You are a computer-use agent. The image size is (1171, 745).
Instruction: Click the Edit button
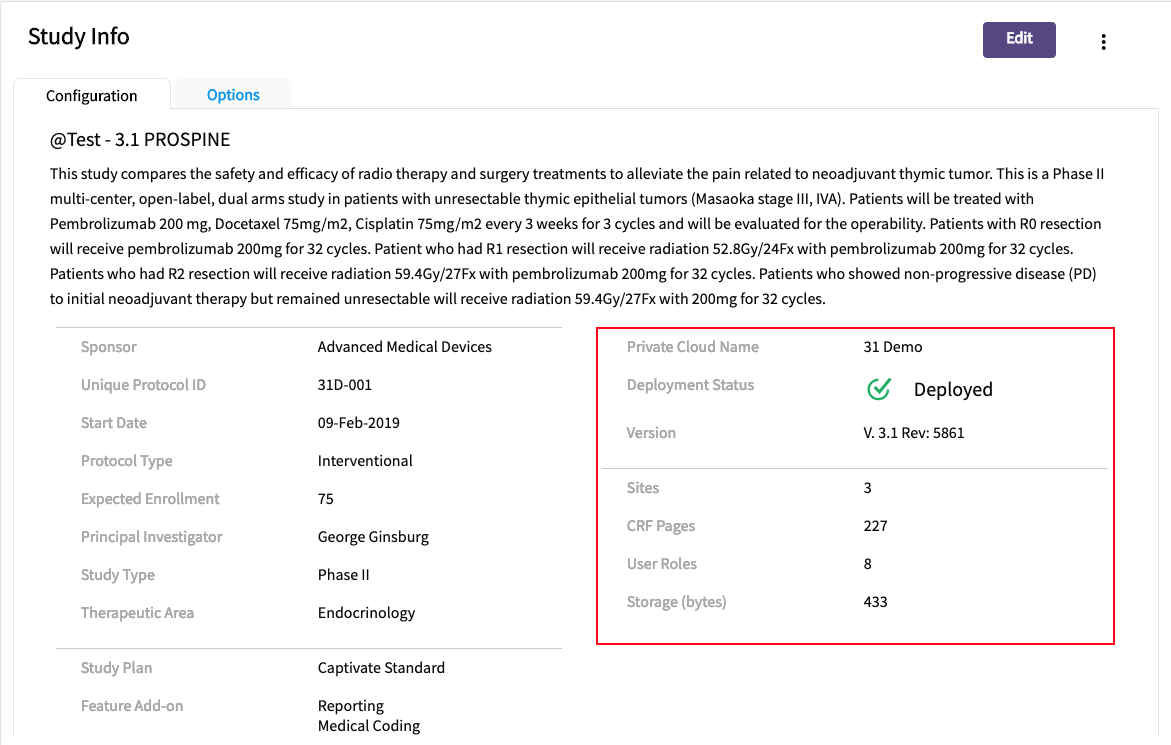pyautogui.click(x=1018, y=39)
